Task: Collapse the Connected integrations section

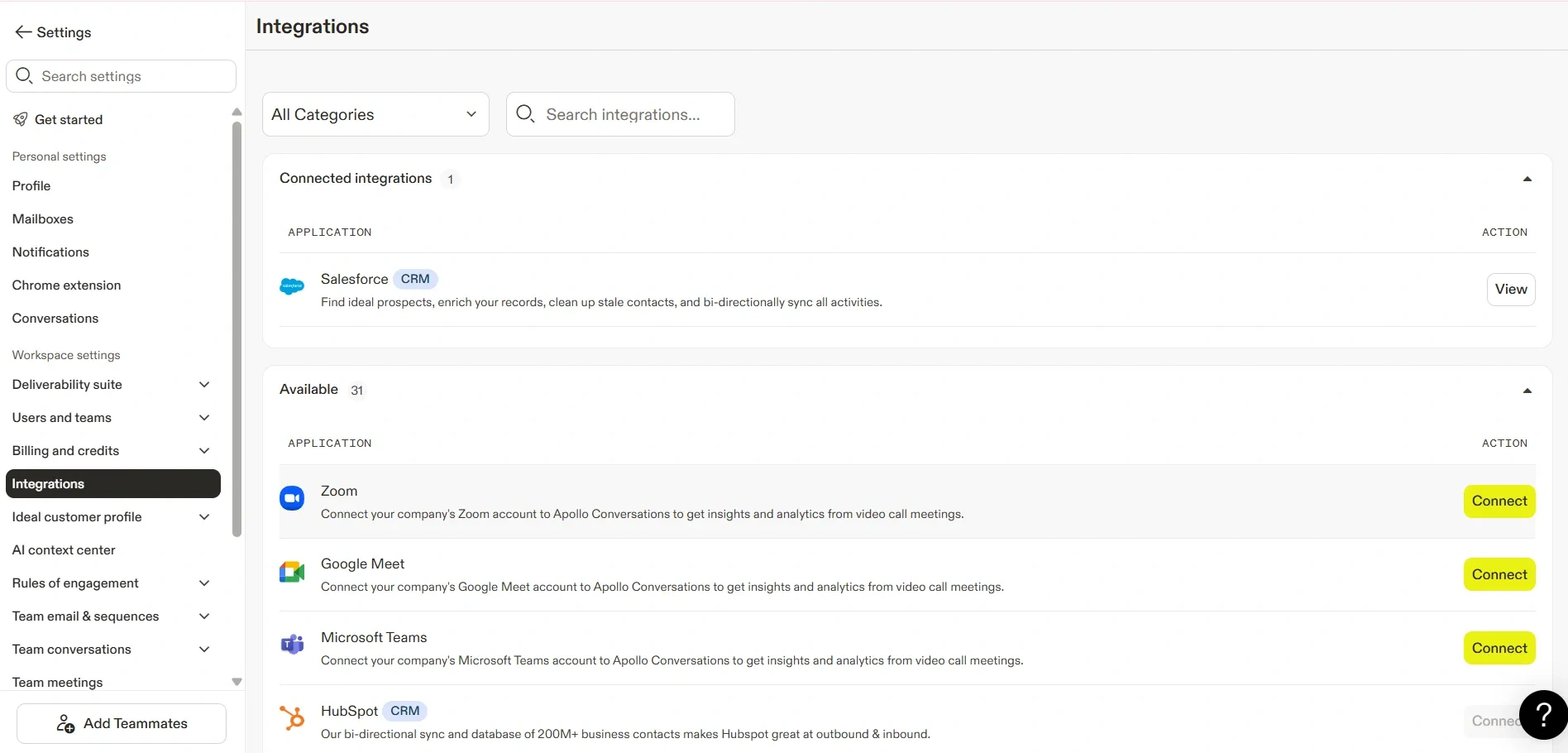Action: click(1527, 179)
